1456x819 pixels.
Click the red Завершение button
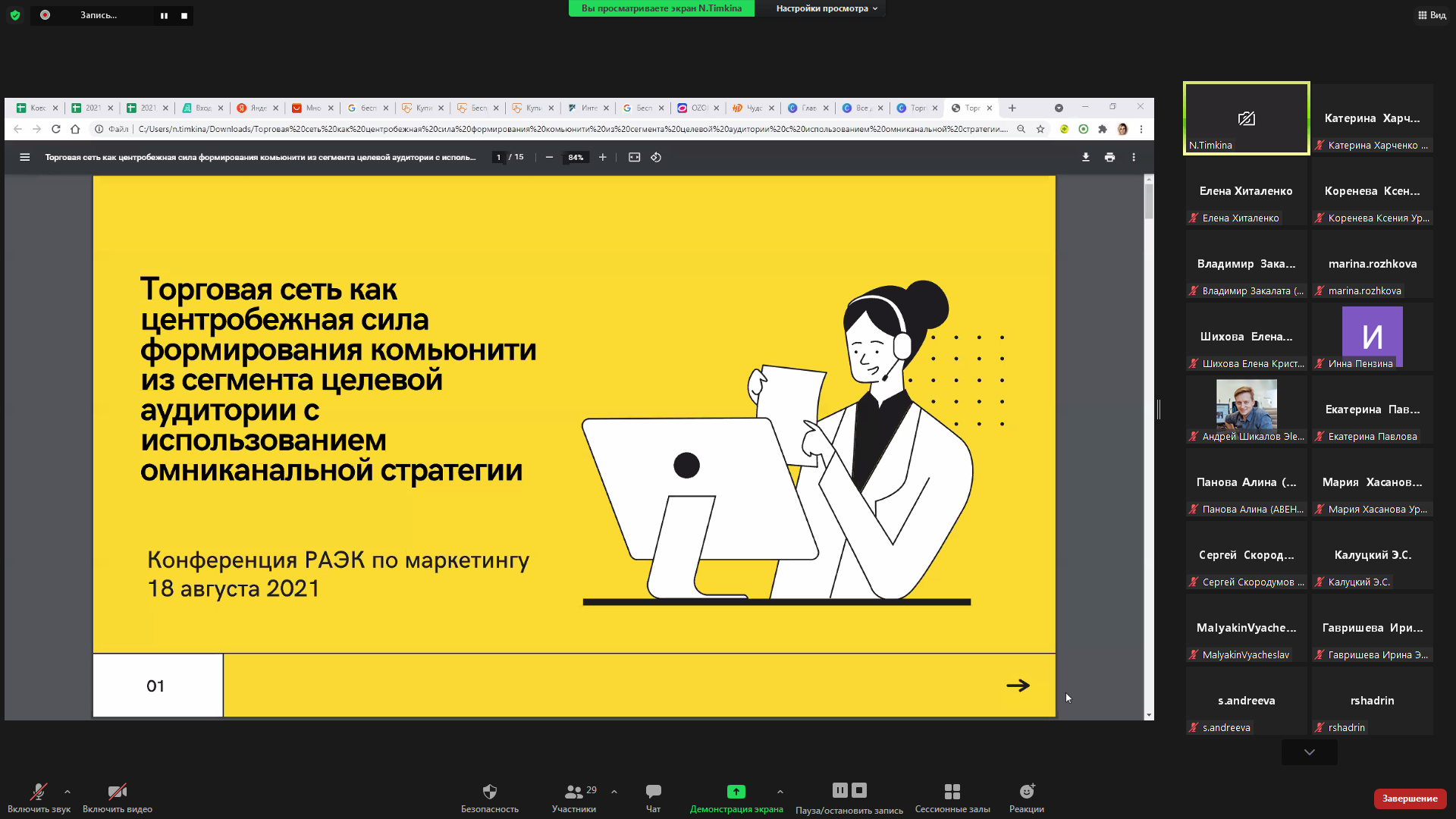(1409, 799)
